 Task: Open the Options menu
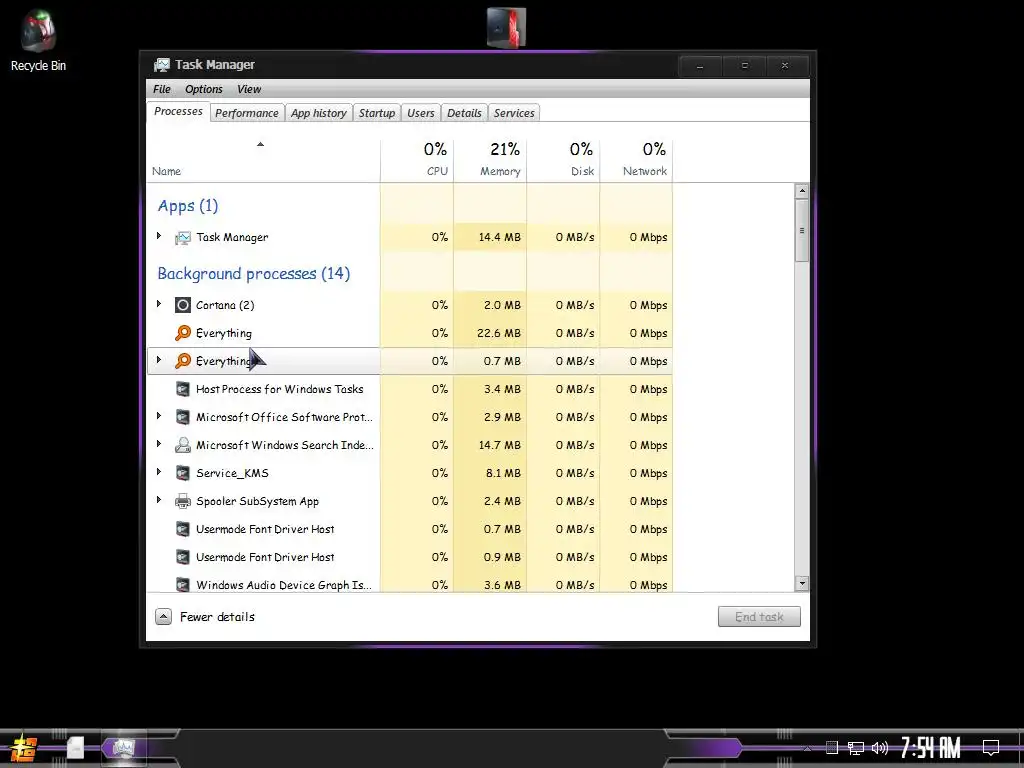click(x=204, y=89)
